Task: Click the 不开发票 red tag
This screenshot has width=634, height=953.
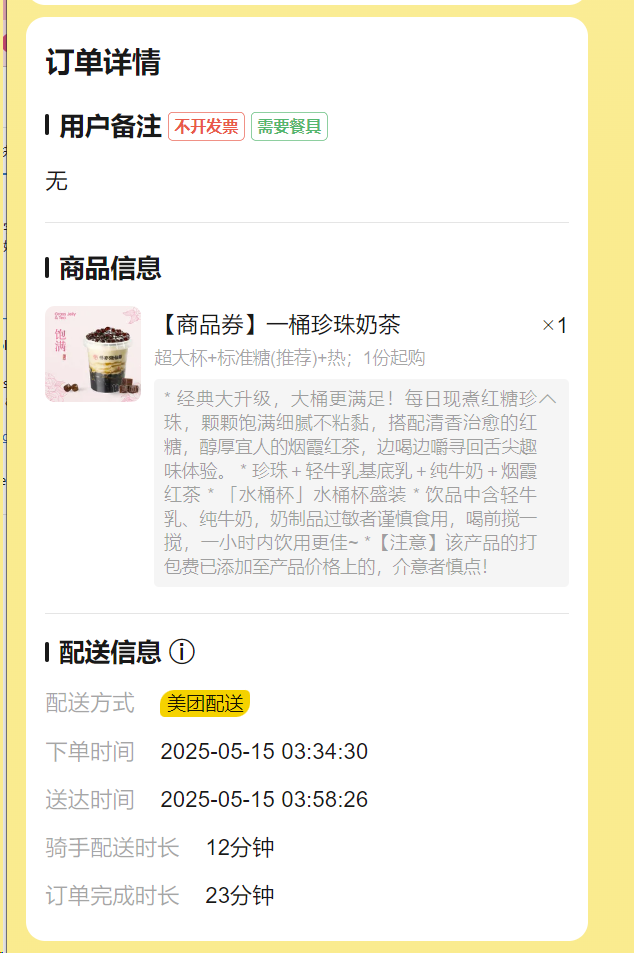Action: click(x=207, y=126)
